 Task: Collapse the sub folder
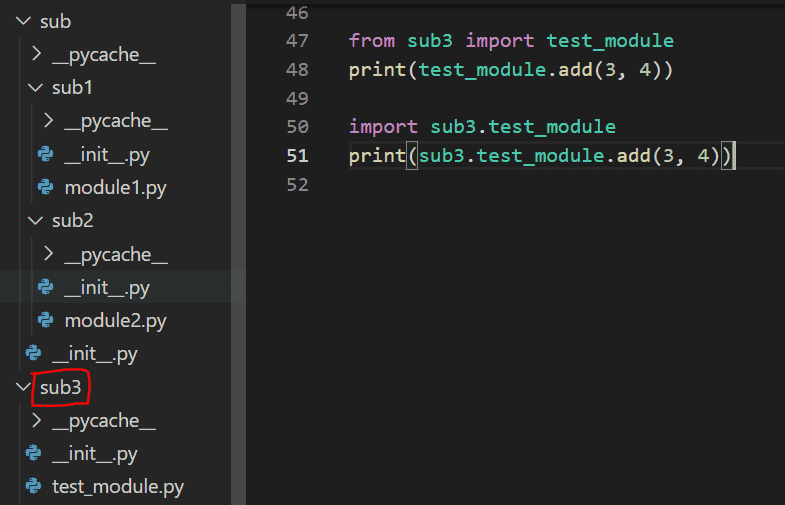click(23, 21)
